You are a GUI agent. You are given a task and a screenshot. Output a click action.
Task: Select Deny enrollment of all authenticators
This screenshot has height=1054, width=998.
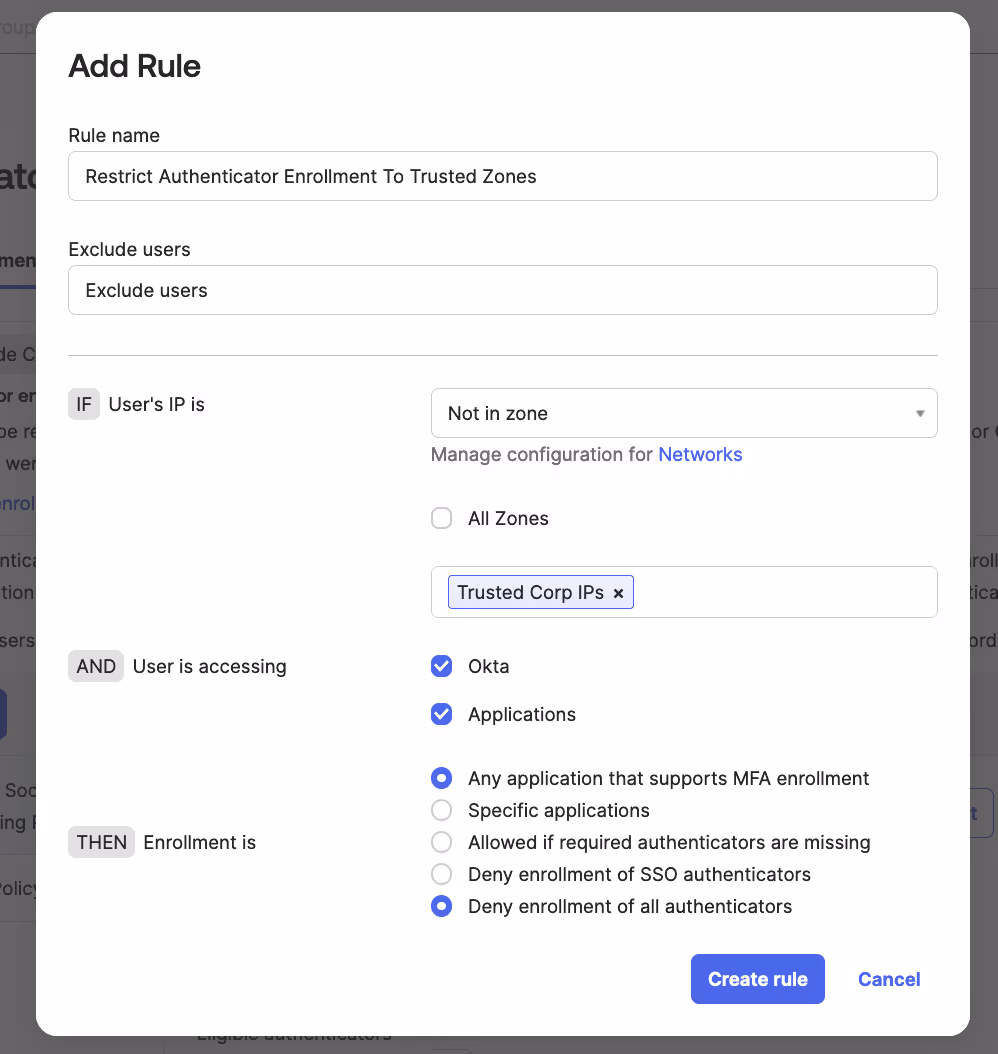442,906
